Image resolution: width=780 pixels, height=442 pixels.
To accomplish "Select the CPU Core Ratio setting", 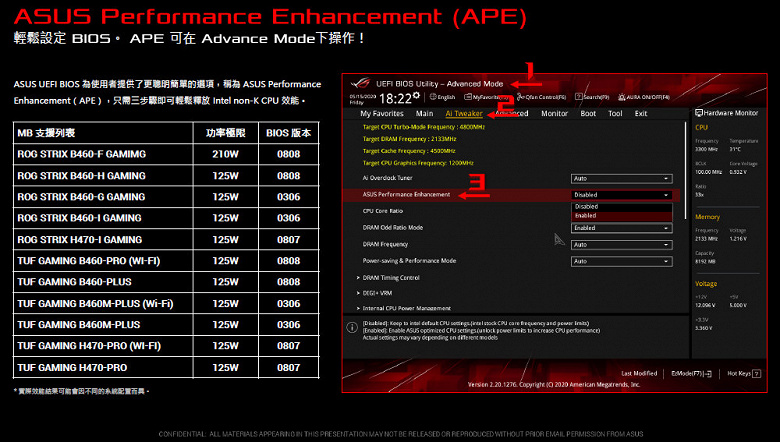I will [383, 211].
